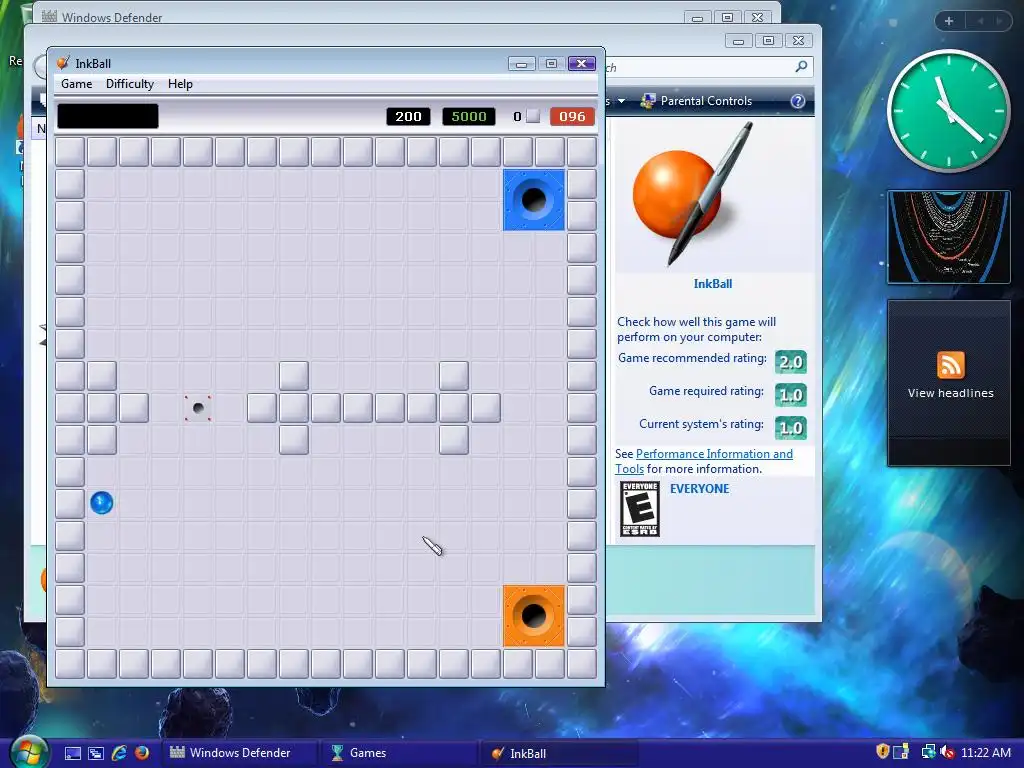Switch to Windows Defender taskbar button

click(x=238, y=753)
